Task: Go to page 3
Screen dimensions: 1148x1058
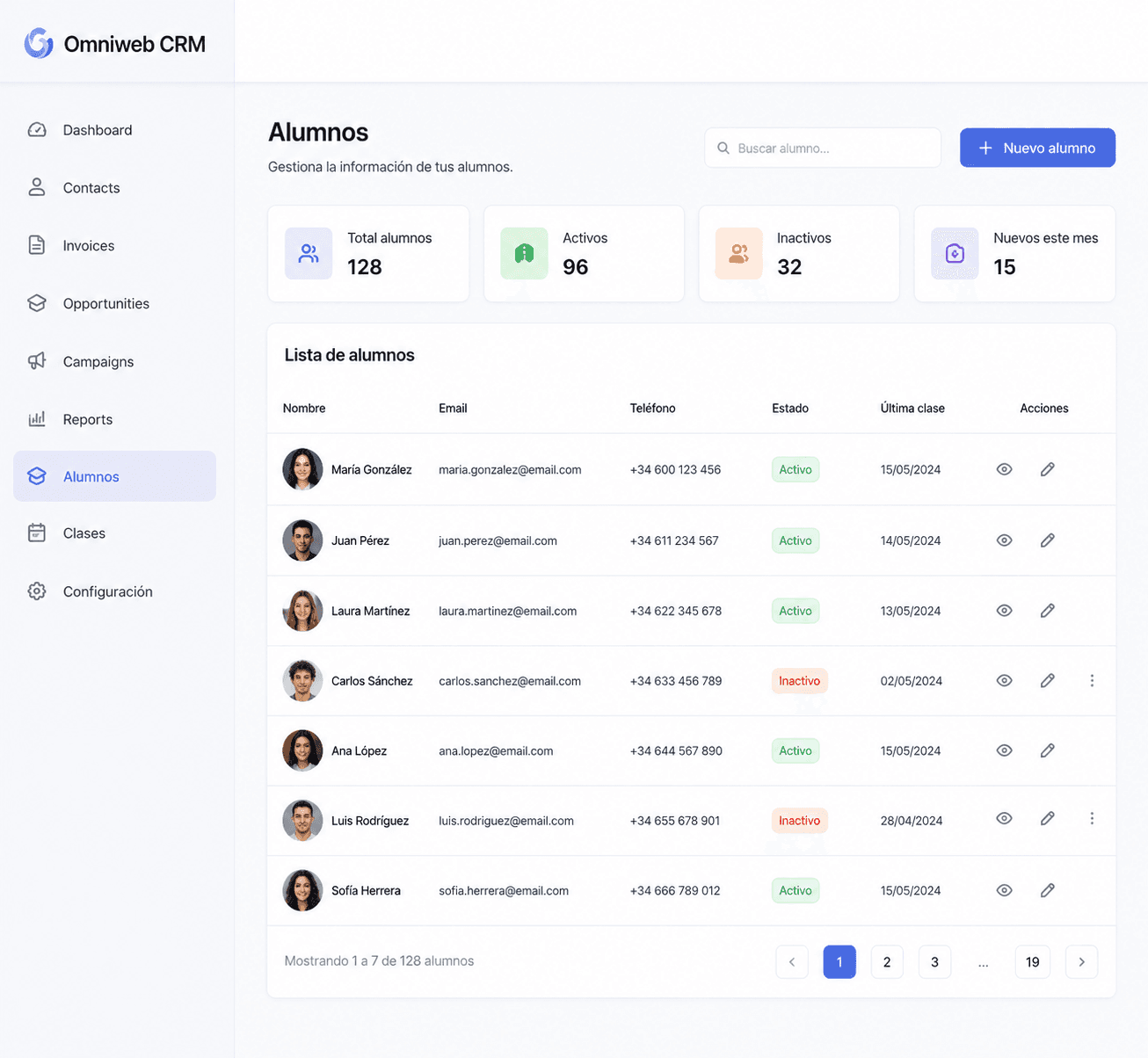Action: tap(934, 962)
